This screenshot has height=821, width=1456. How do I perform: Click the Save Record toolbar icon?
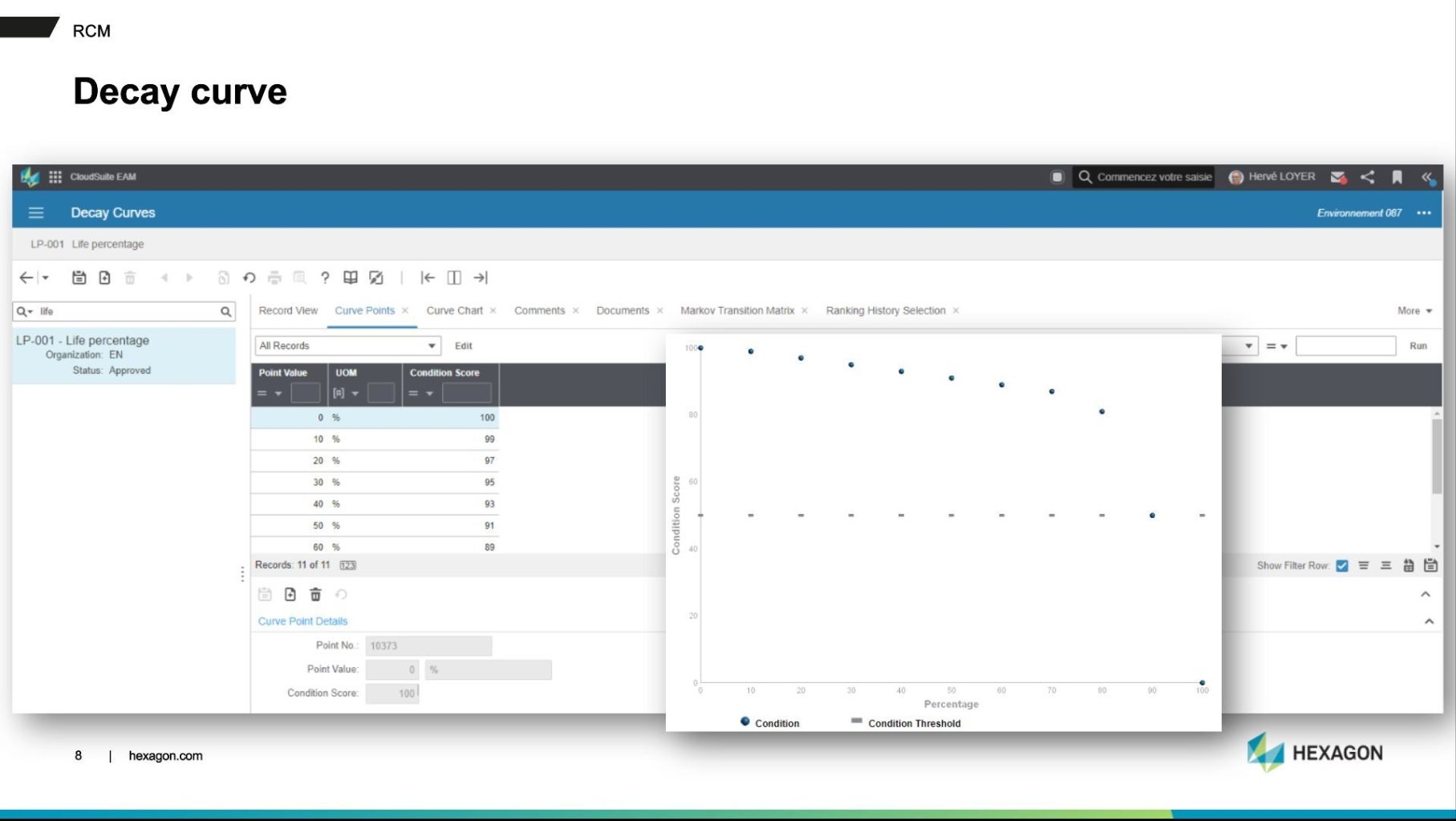tap(79, 277)
